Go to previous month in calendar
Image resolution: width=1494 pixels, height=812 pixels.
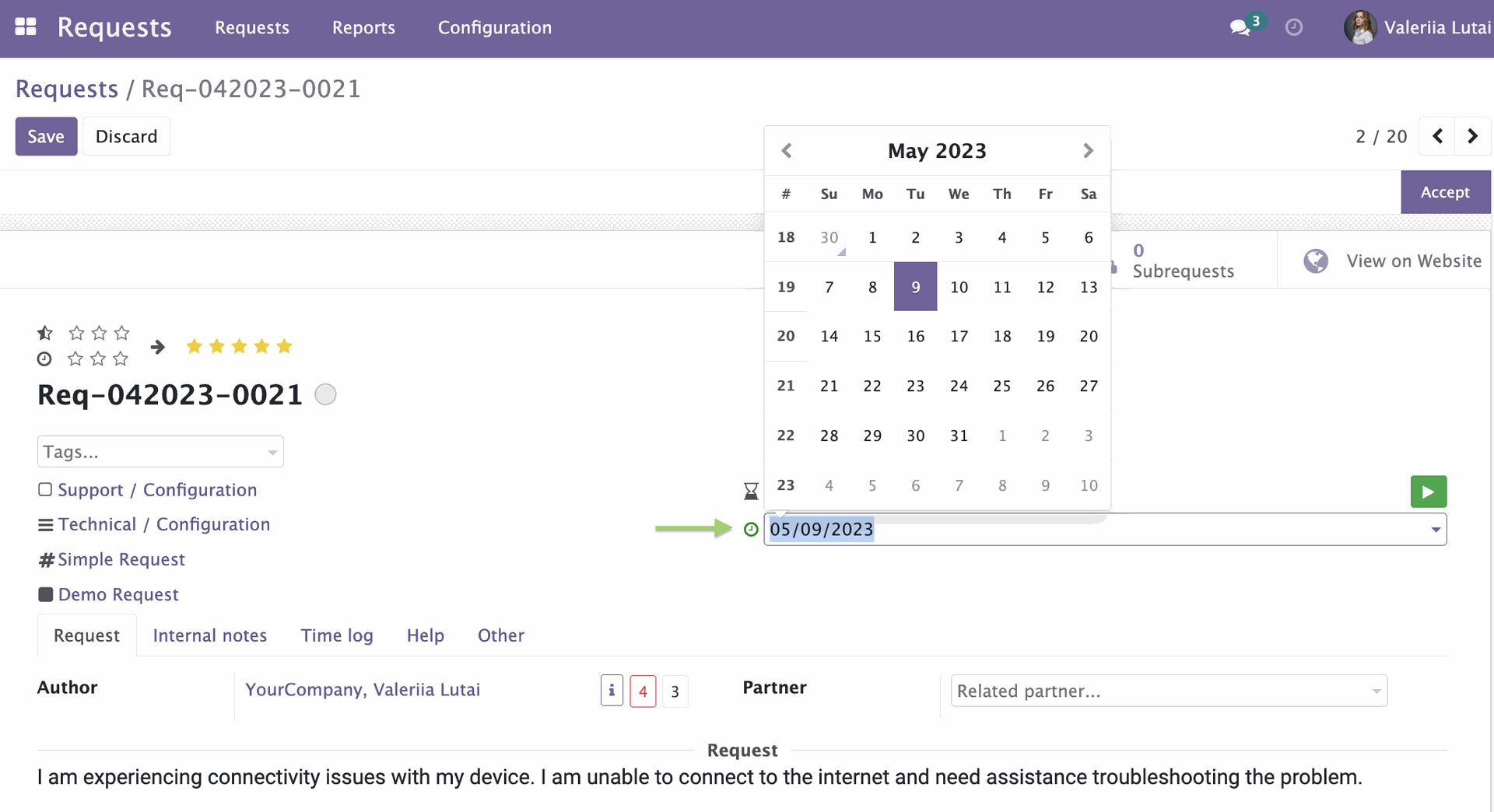click(787, 150)
